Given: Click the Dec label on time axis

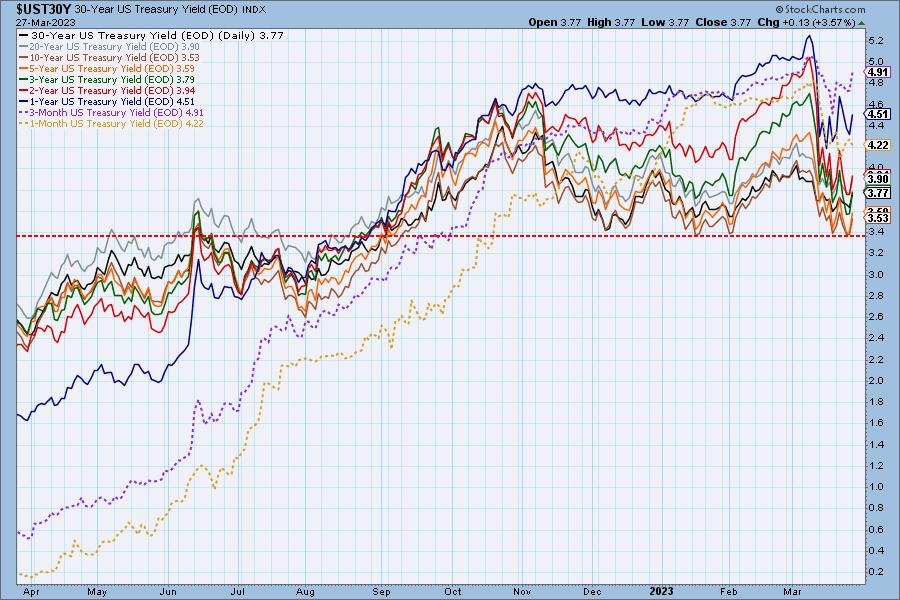Looking at the screenshot, I should point(592,591).
